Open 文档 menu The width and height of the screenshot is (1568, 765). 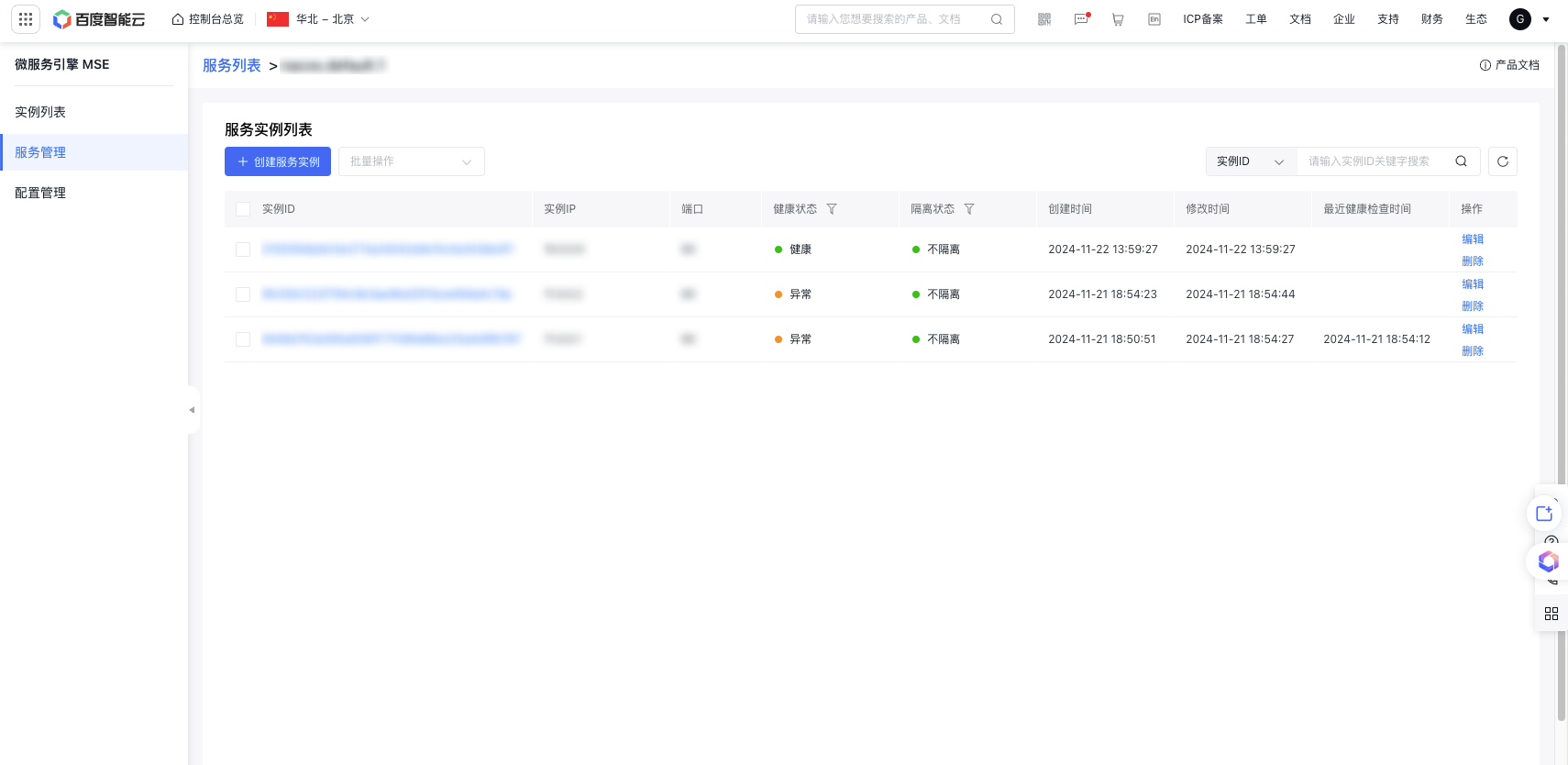point(1300,19)
